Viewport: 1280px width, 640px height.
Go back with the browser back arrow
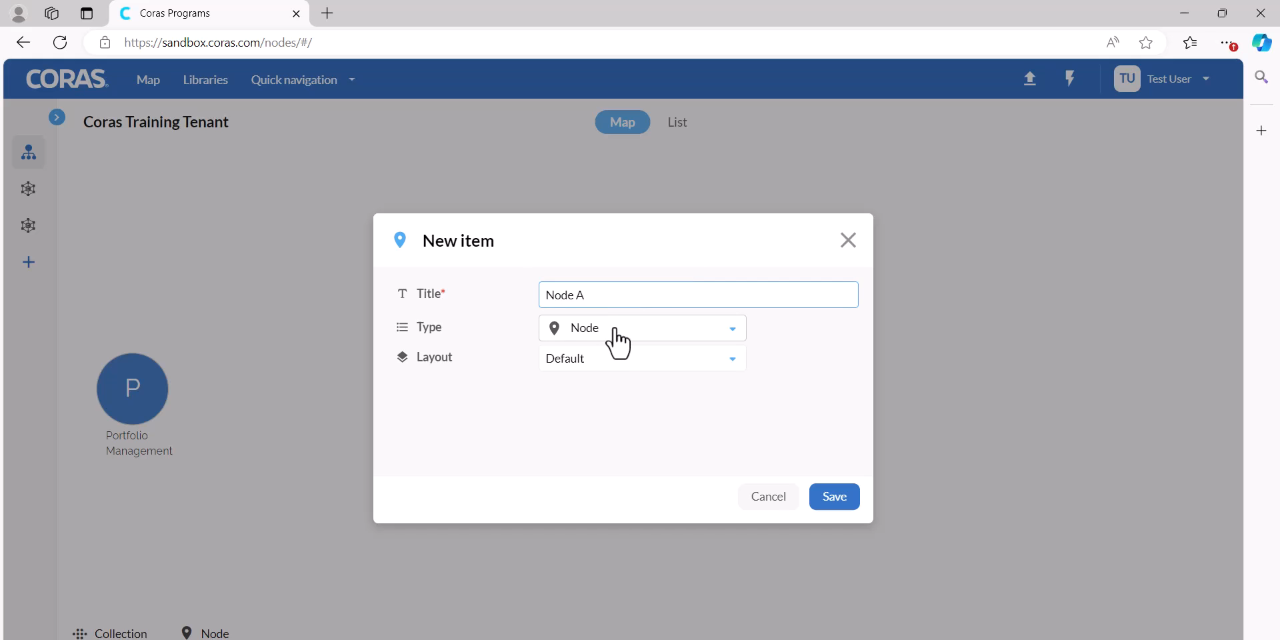[x=23, y=43]
